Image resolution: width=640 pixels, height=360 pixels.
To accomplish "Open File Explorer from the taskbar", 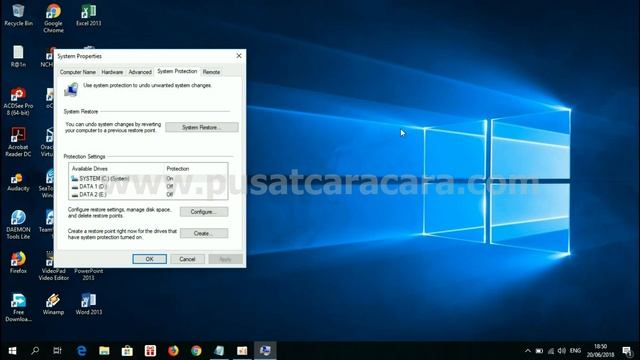I will tap(104, 351).
